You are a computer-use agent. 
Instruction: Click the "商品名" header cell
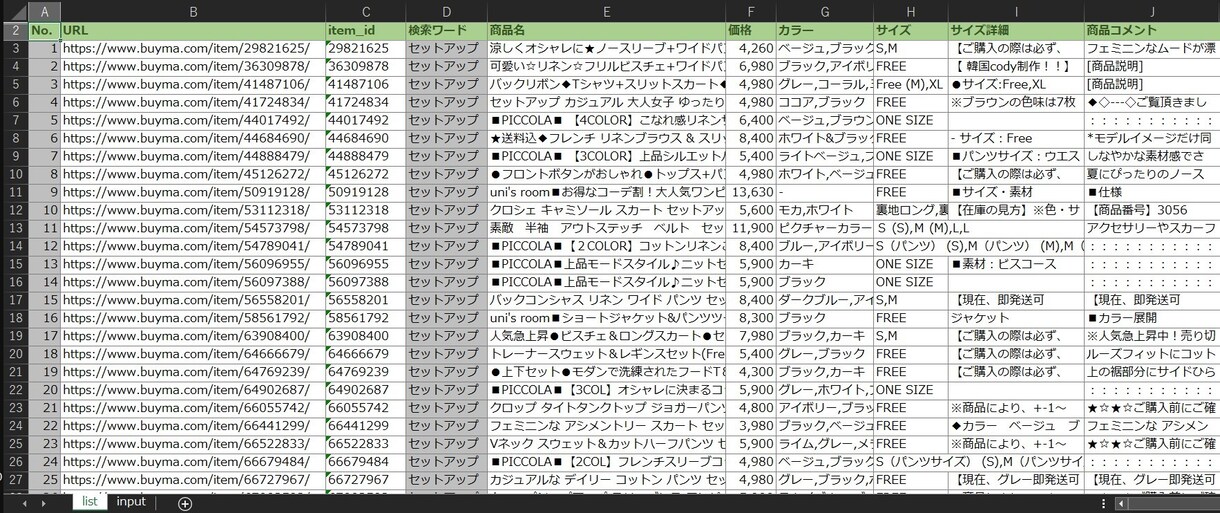point(606,30)
